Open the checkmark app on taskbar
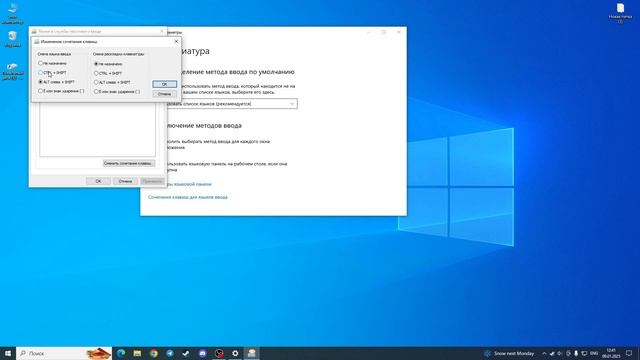The image size is (640, 360). tap(186, 353)
